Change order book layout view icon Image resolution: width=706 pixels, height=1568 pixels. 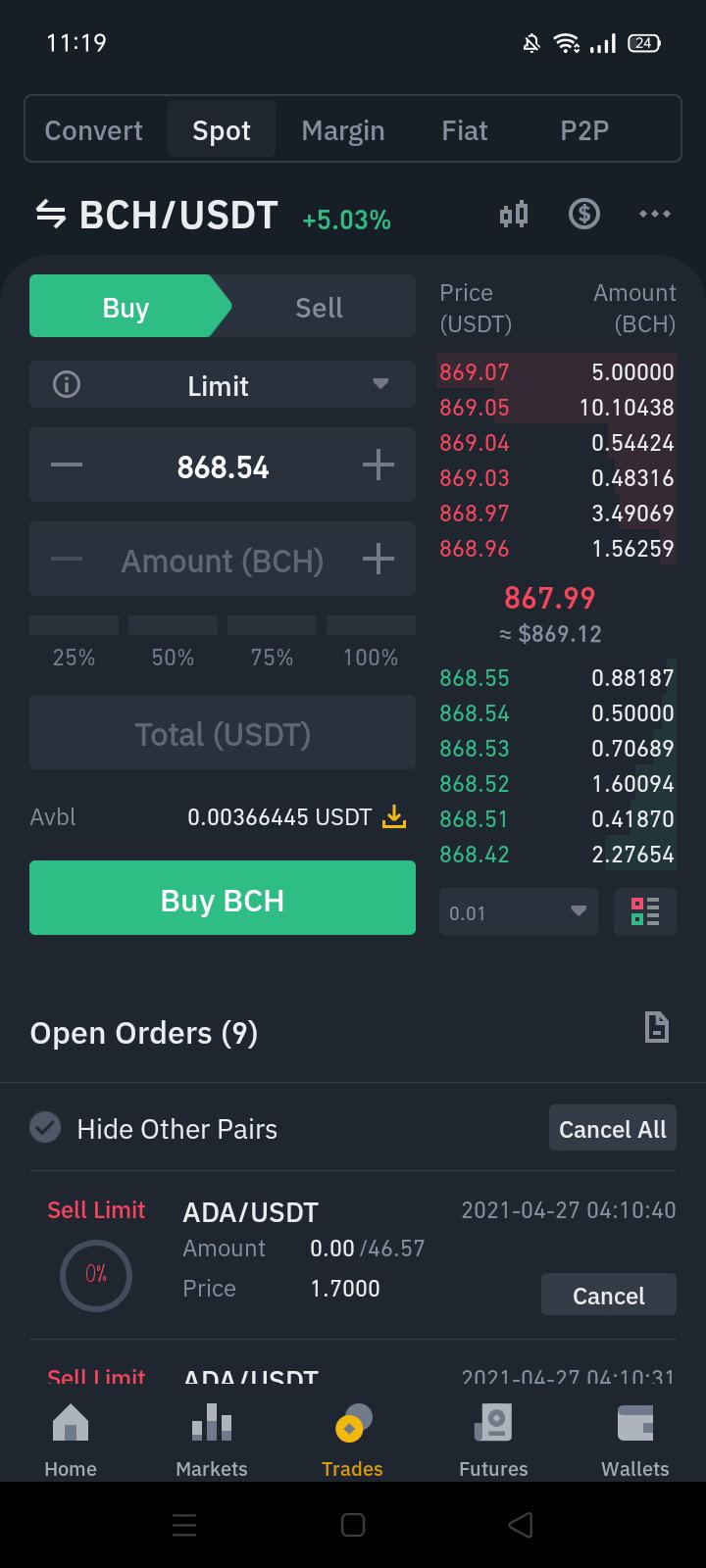tap(645, 911)
